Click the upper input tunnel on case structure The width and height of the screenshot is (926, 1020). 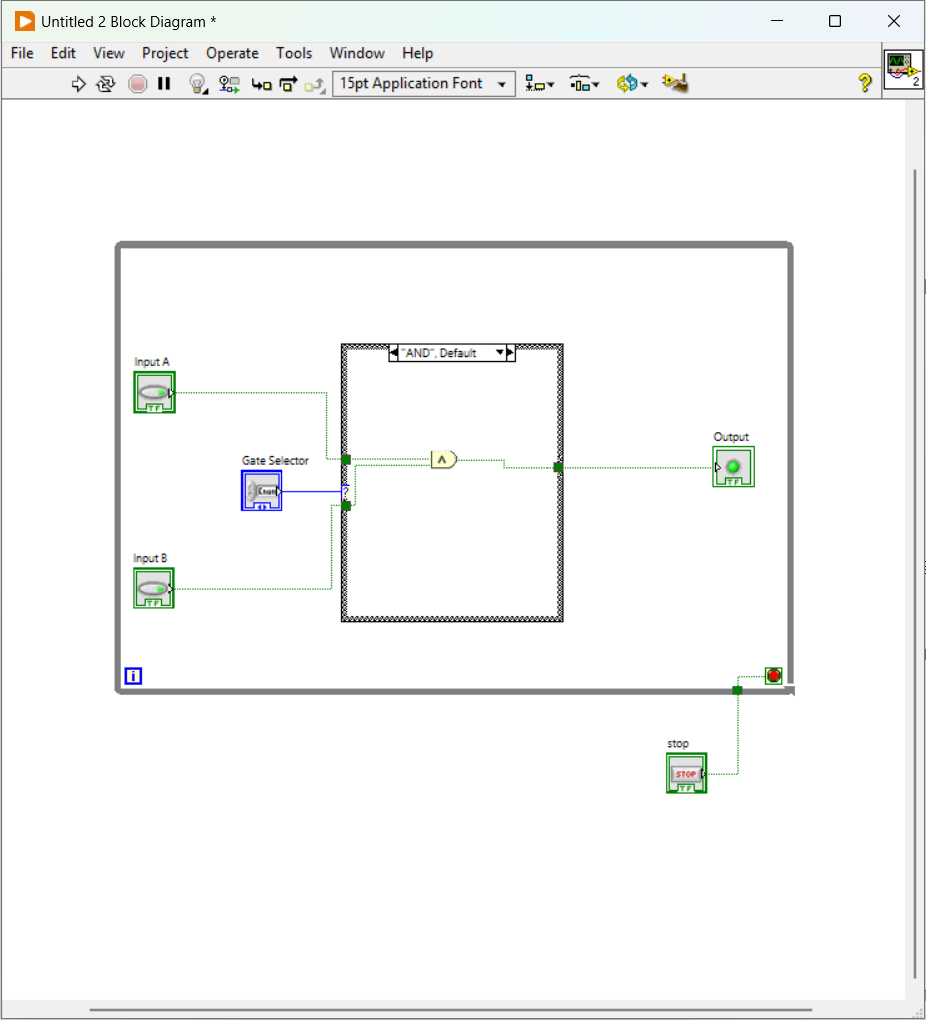346,459
